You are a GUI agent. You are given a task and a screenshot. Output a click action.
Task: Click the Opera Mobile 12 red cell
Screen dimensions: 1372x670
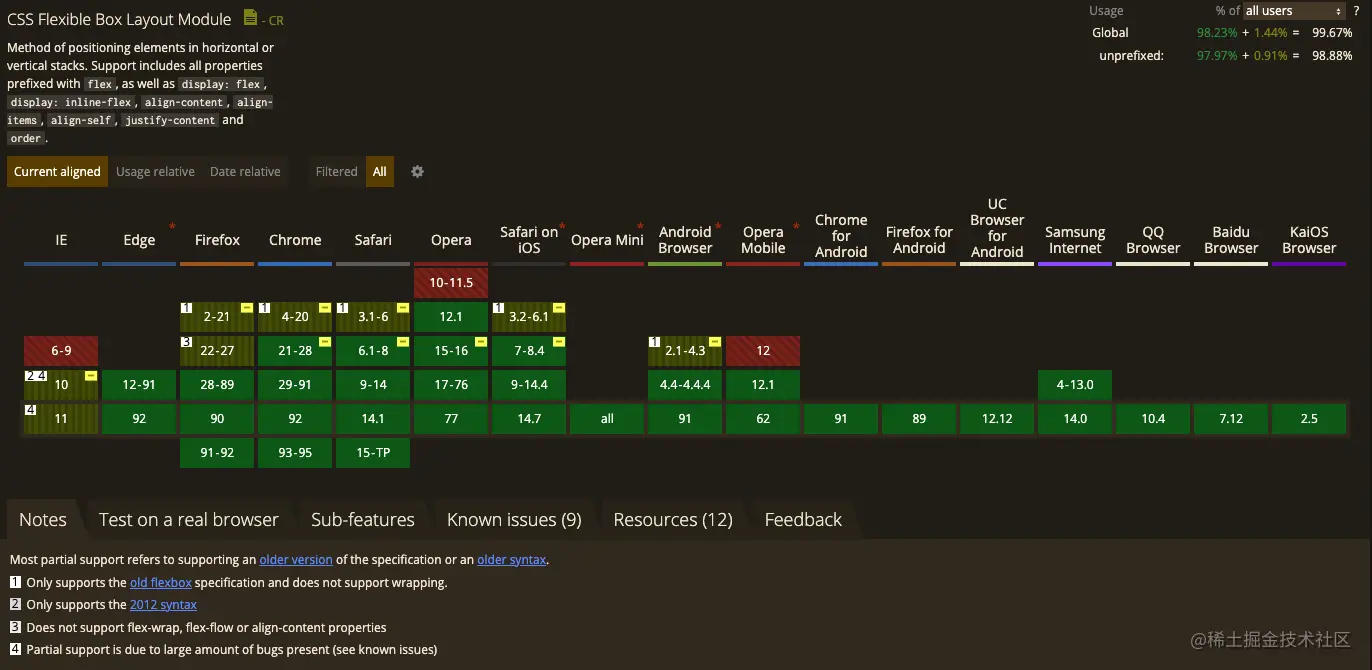tap(763, 351)
